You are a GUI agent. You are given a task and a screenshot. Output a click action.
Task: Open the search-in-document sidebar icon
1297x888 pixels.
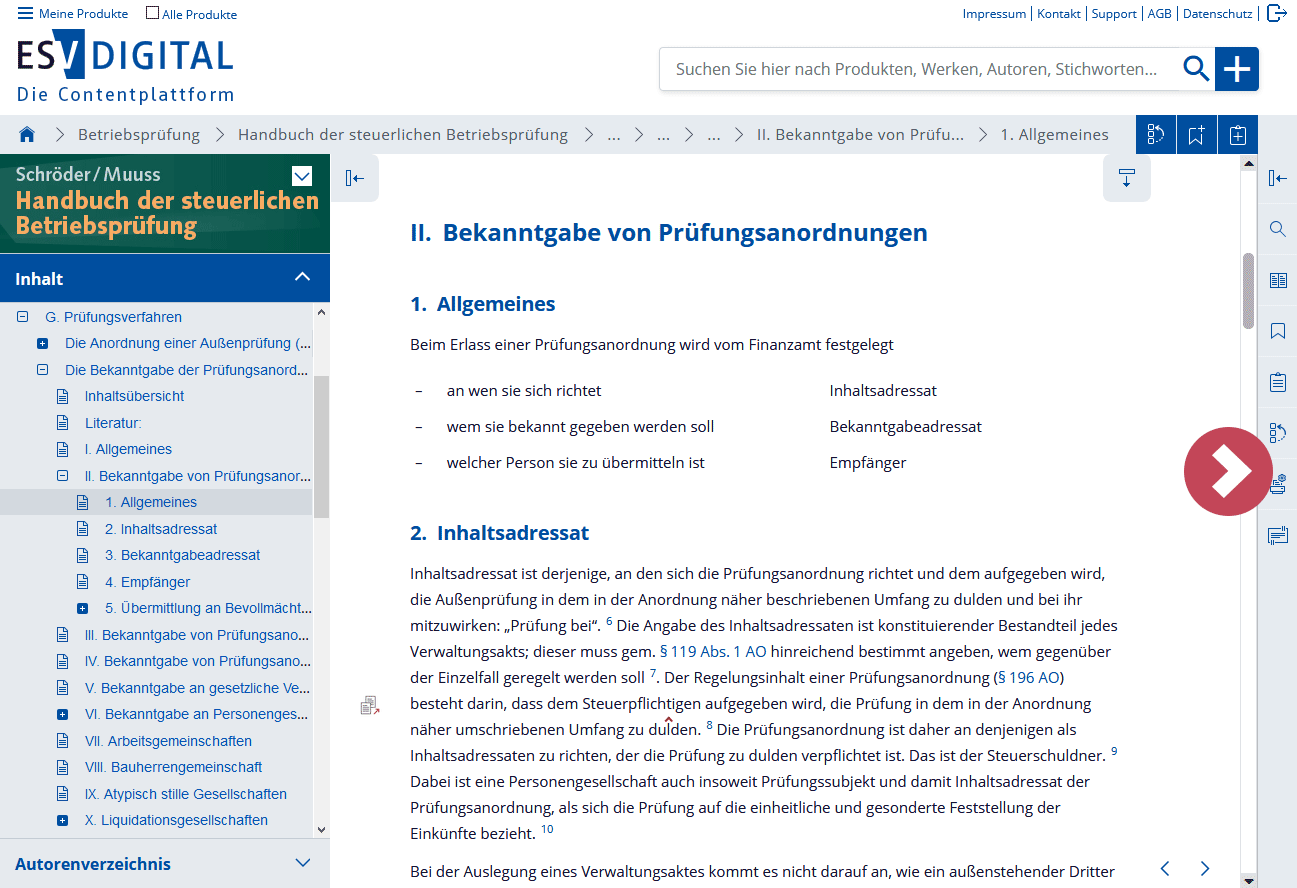point(1277,229)
